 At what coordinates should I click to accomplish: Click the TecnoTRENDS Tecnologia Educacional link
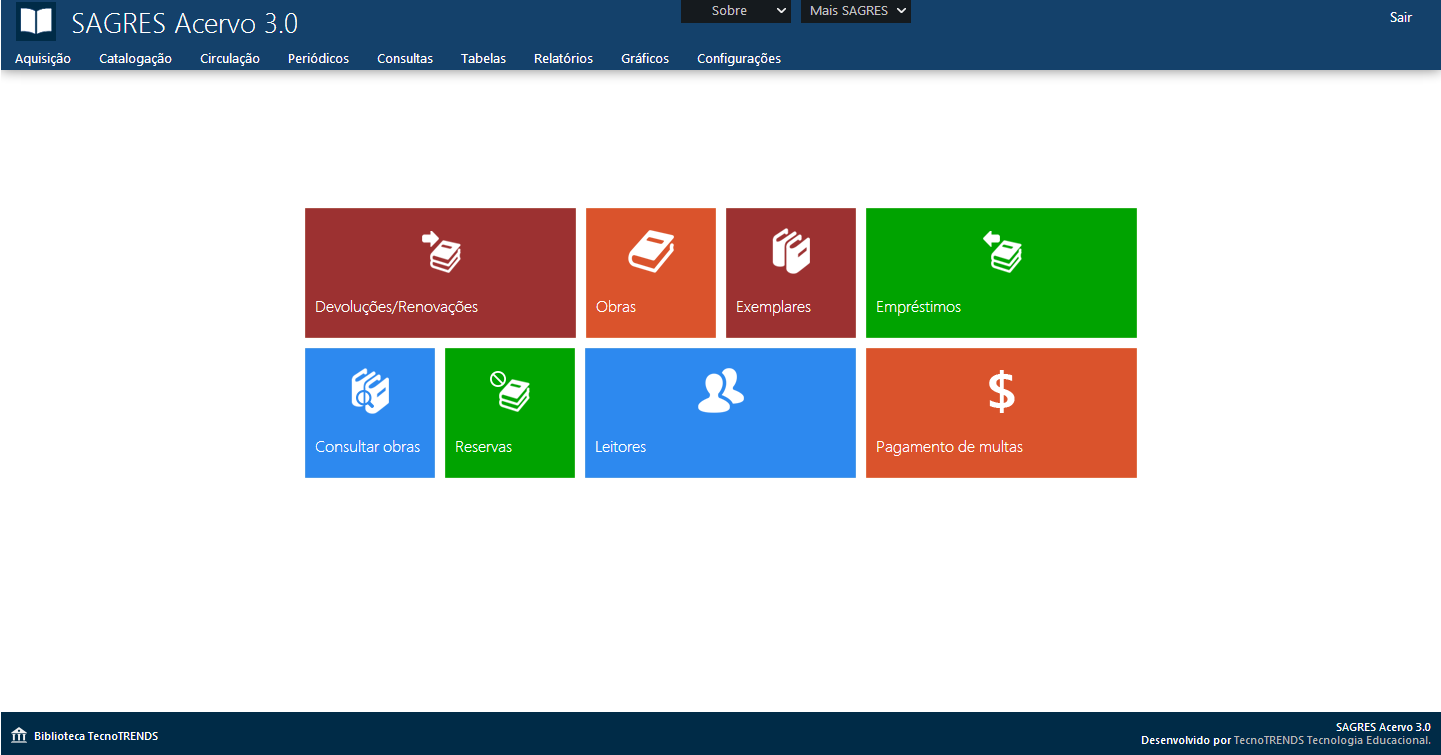coord(1332,741)
